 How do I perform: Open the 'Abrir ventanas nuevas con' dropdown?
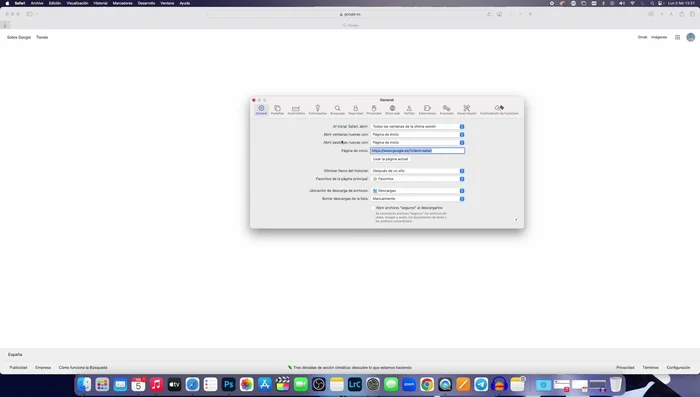pos(418,134)
